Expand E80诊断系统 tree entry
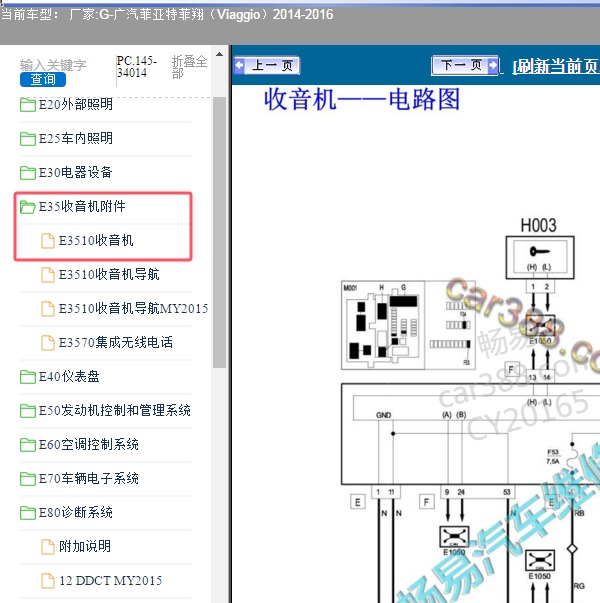 coord(75,512)
